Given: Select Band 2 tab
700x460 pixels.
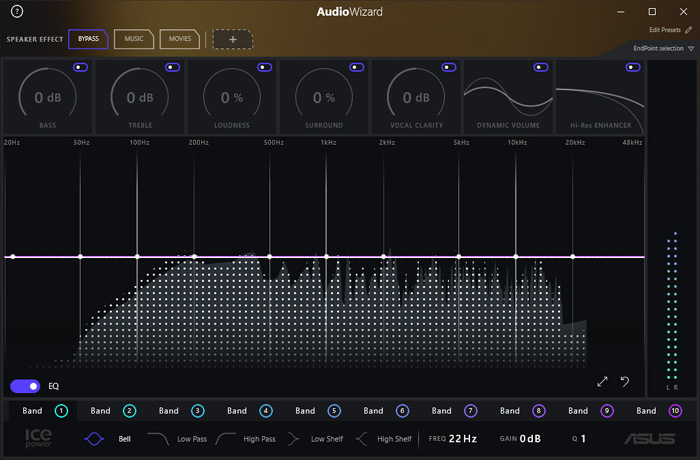Looking at the screenshot, I should [x=113, y=411].
